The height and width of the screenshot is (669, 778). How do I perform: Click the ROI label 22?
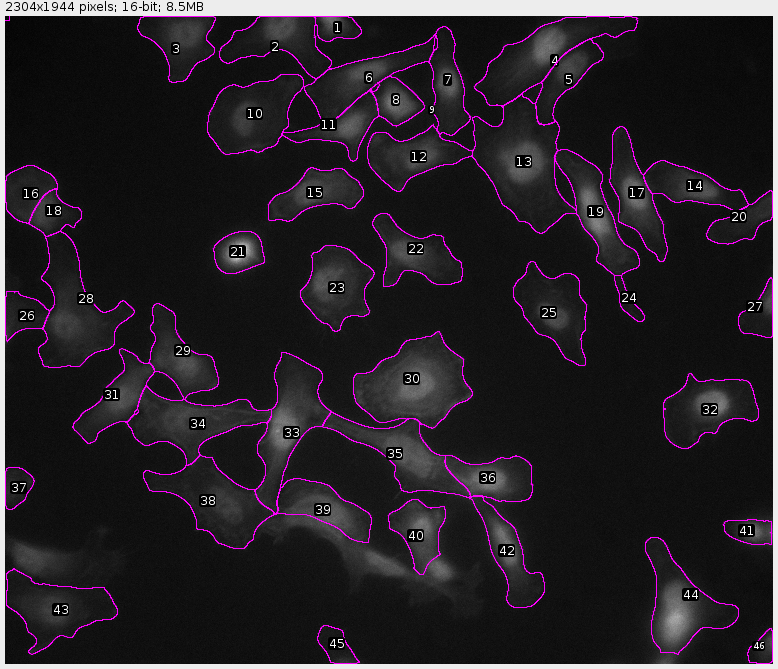coord(416,249)
